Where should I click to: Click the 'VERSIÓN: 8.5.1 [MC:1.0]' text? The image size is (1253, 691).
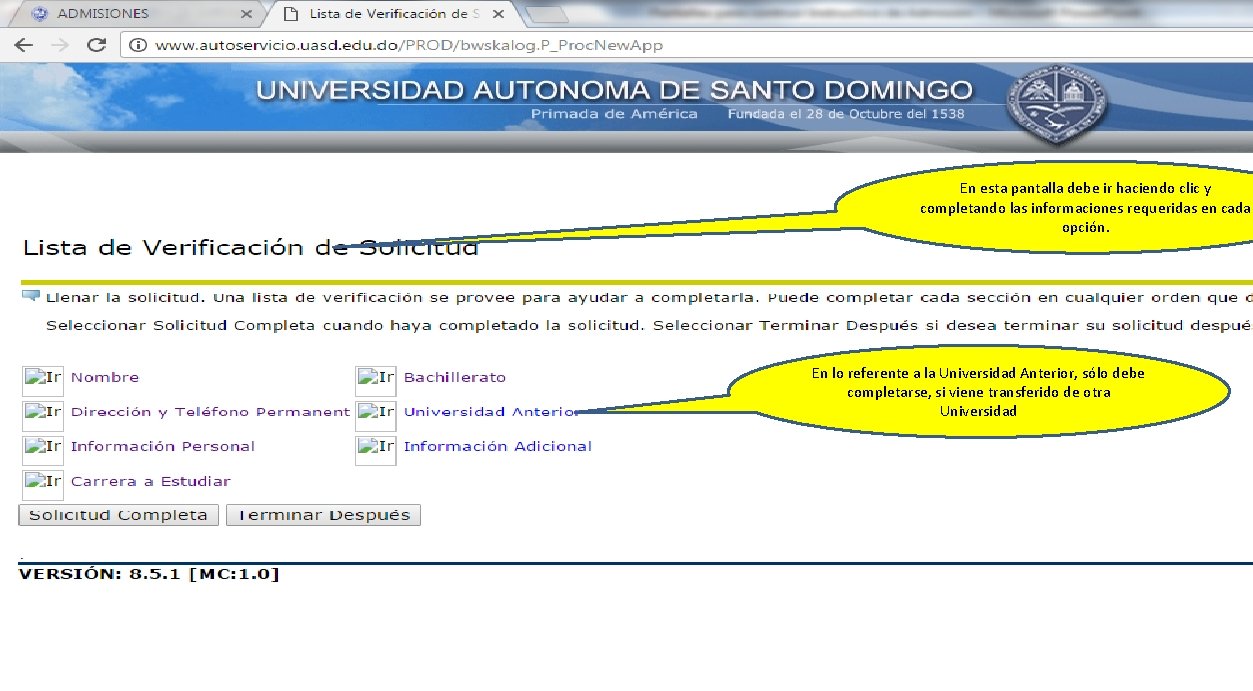[149, 574]
